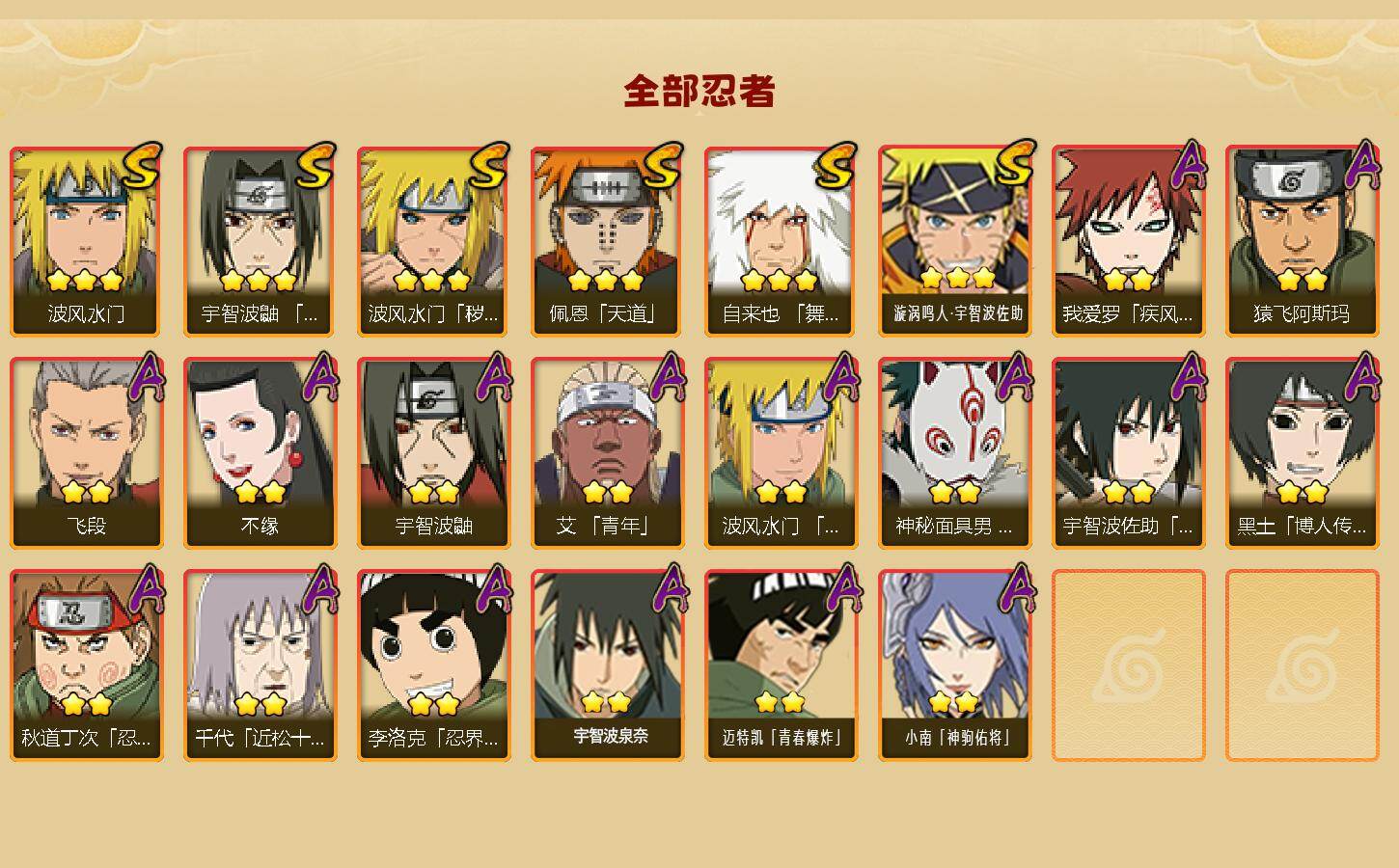This screenshot has height=868, width=1399.
Task: Click the 宇智波泉奈 ninja card
Action: [607, 665]
